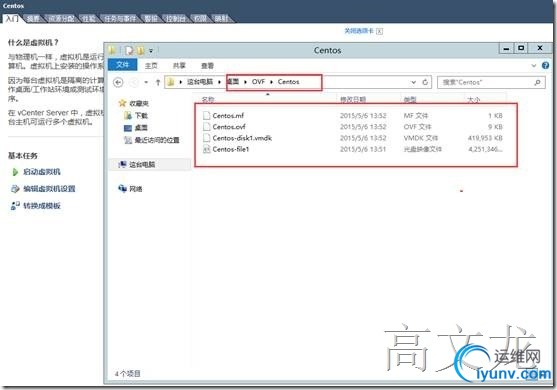Click the 419,953 KB size cell
This screenshot has width=557, height=390.
point(485,138)
